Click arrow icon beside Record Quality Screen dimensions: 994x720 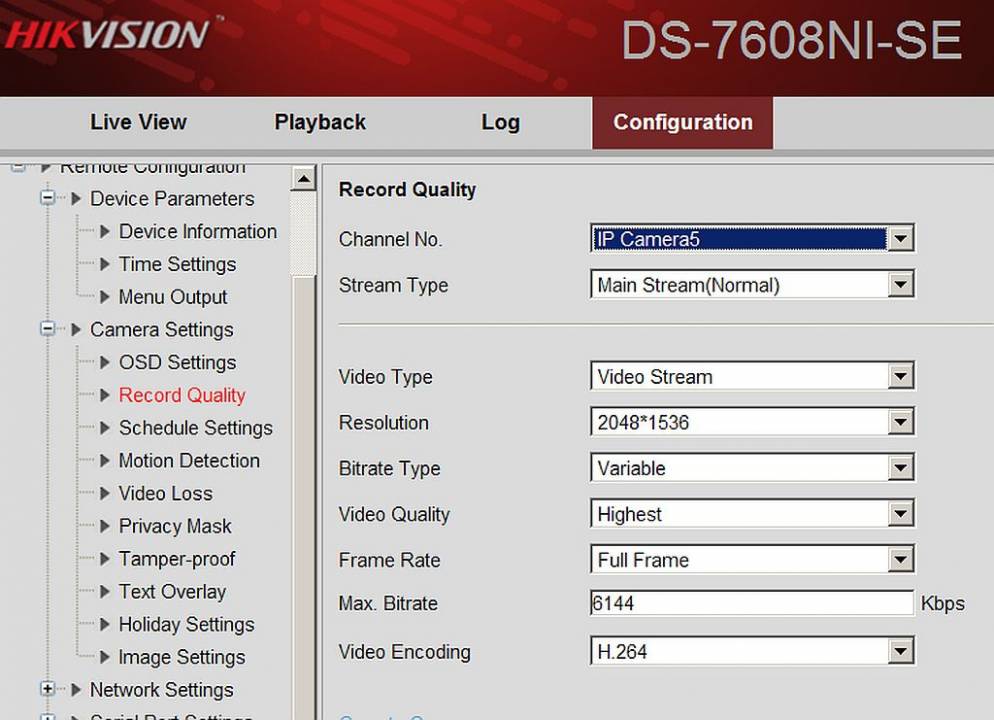coord(105,395)
